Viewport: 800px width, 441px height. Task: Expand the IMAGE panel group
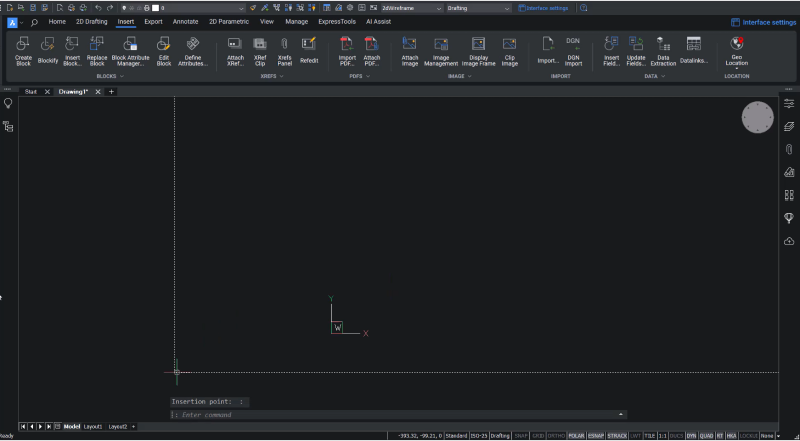[x=460, y=76]
